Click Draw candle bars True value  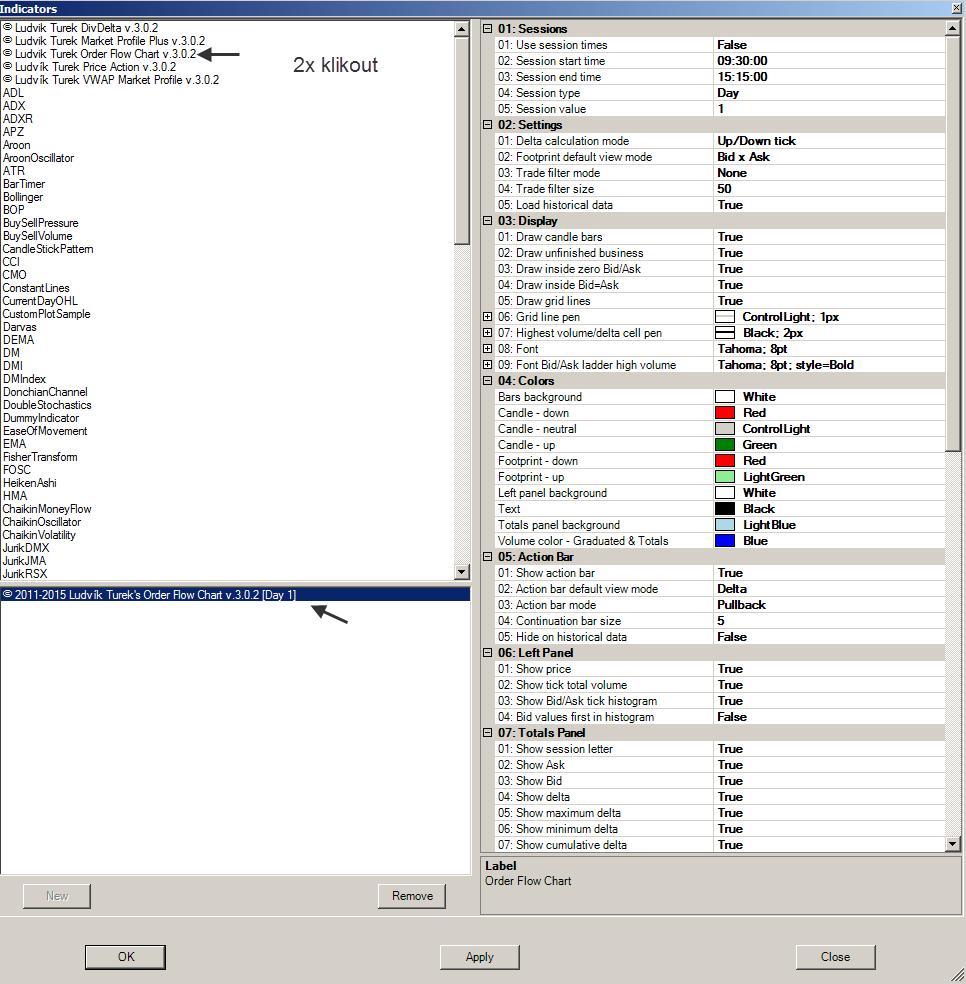coord(829,237)
